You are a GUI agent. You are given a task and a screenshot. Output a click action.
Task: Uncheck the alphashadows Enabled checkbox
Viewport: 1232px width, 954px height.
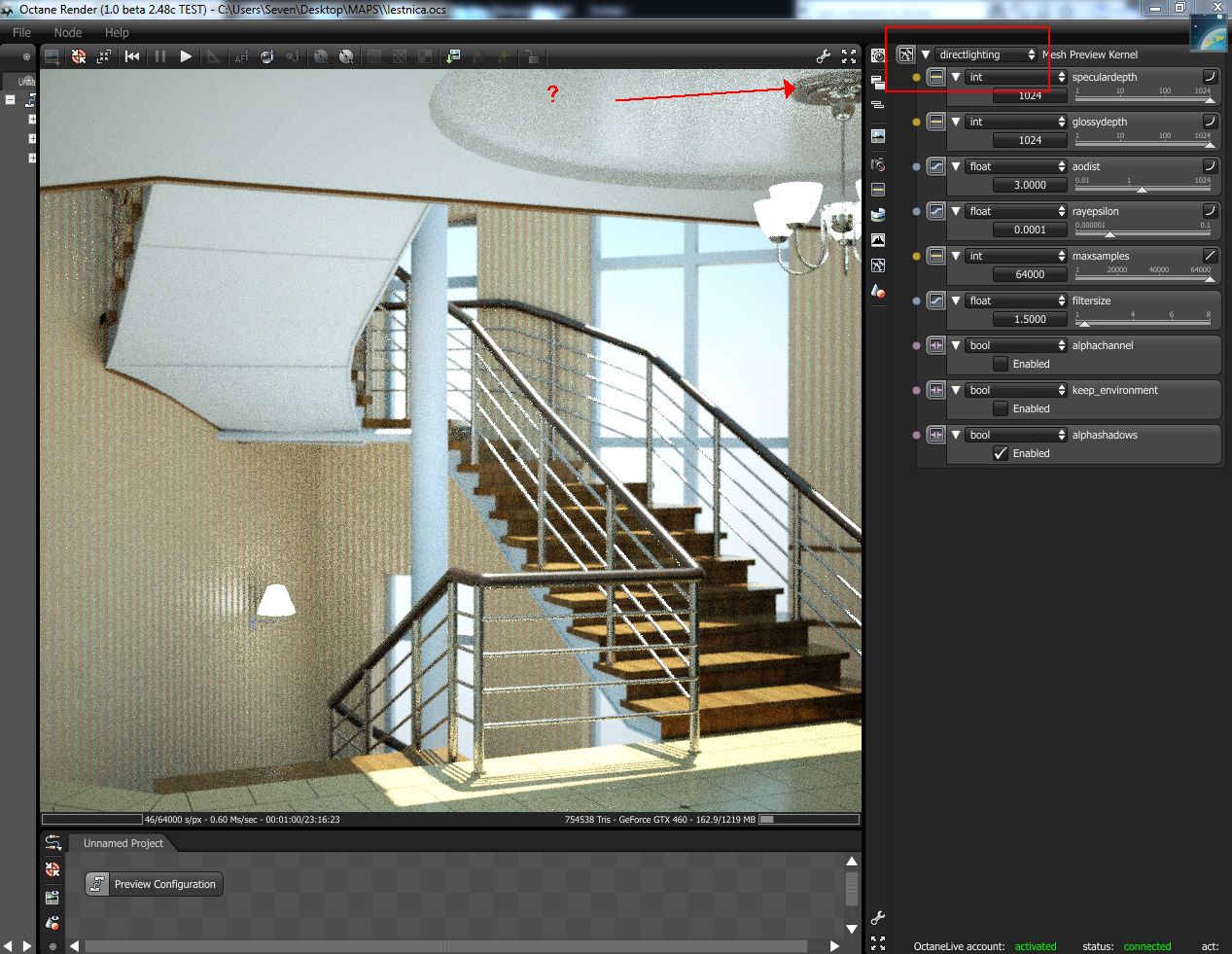1001,453
